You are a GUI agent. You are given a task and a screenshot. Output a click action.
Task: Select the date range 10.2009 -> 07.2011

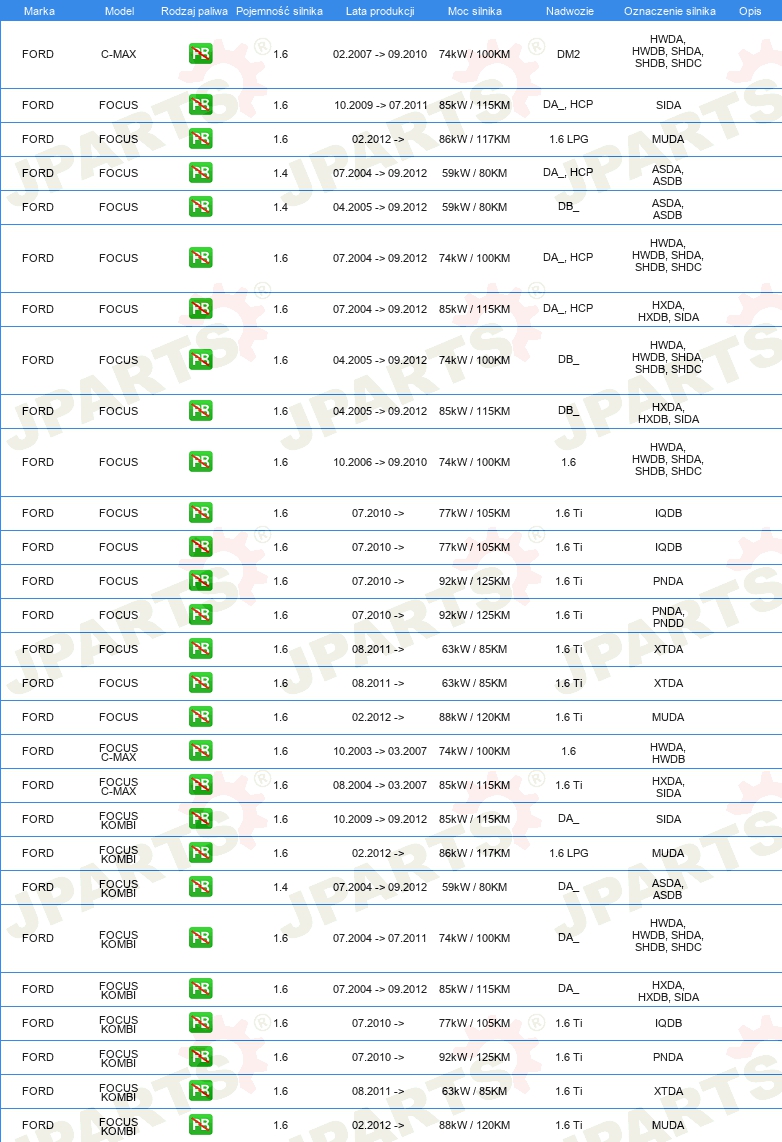click(380, 105)
